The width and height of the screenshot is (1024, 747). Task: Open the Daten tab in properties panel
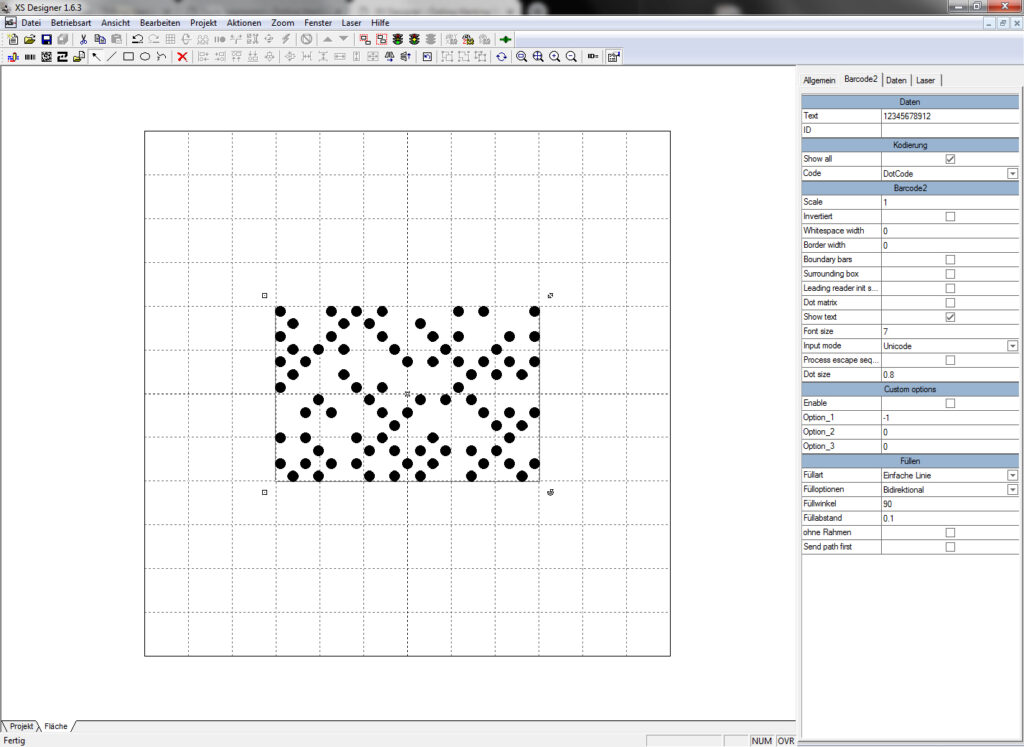pyautogui.click(x=896, y=80)
